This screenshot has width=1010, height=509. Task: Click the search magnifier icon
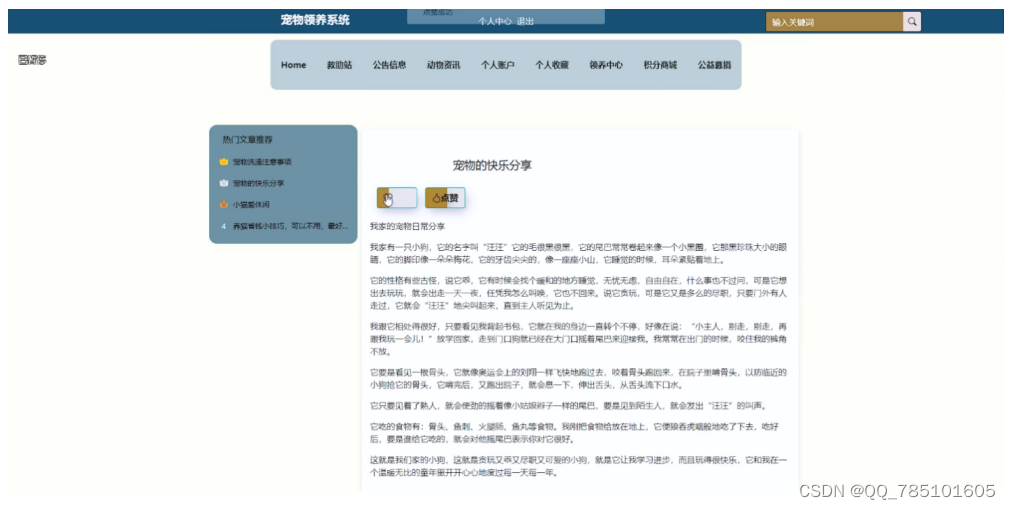[x=912, y=22]
